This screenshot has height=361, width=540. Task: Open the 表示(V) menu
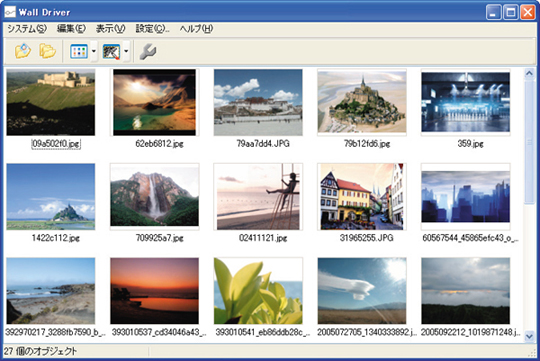[x=111, y=29]
